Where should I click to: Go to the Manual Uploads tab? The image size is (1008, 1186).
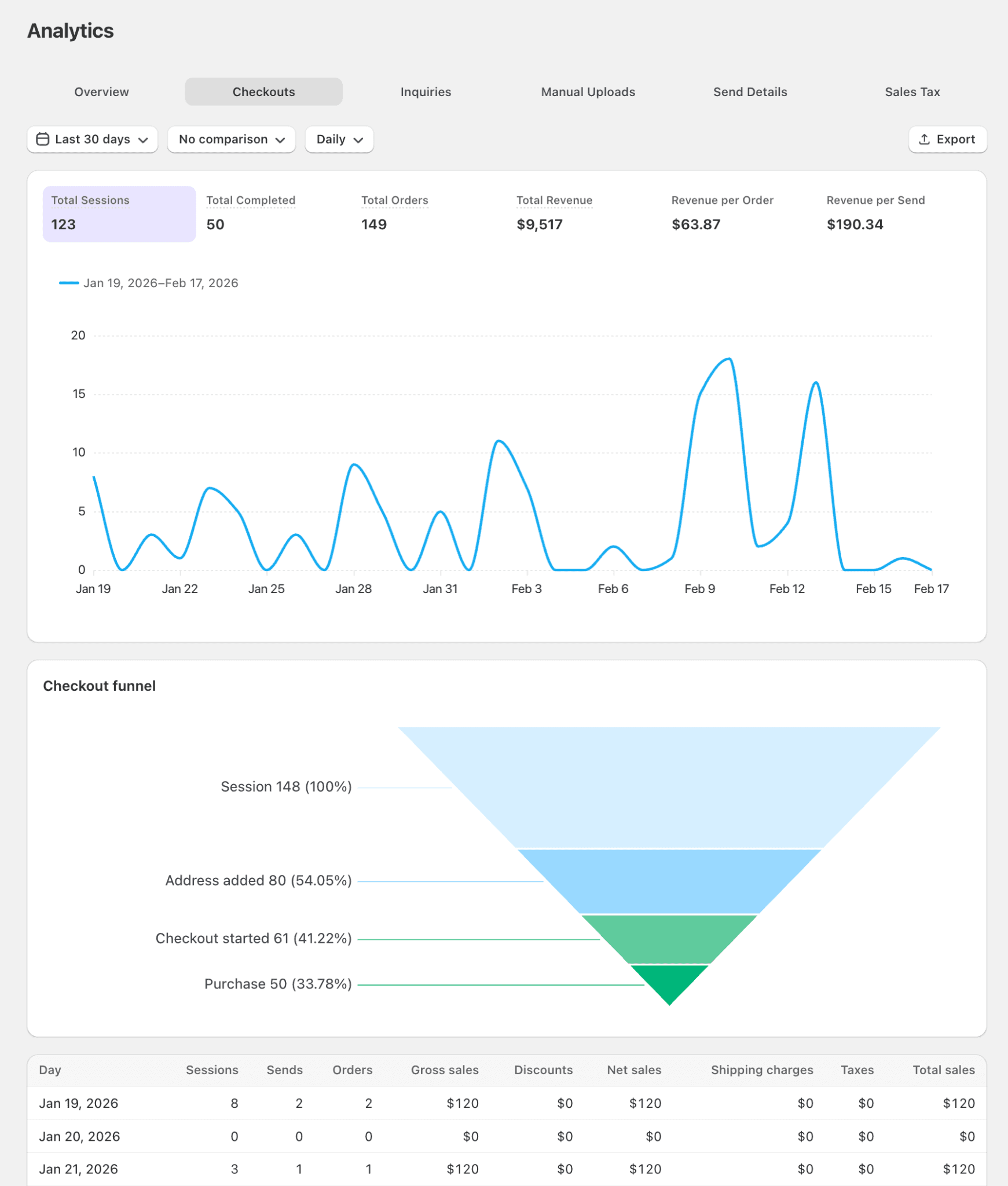(588, 92)
